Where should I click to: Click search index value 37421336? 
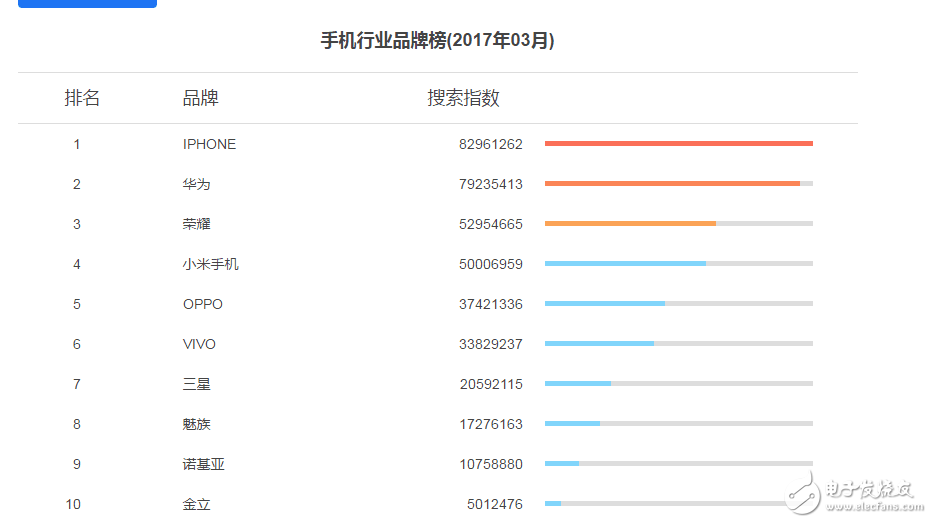click(490, 304)
